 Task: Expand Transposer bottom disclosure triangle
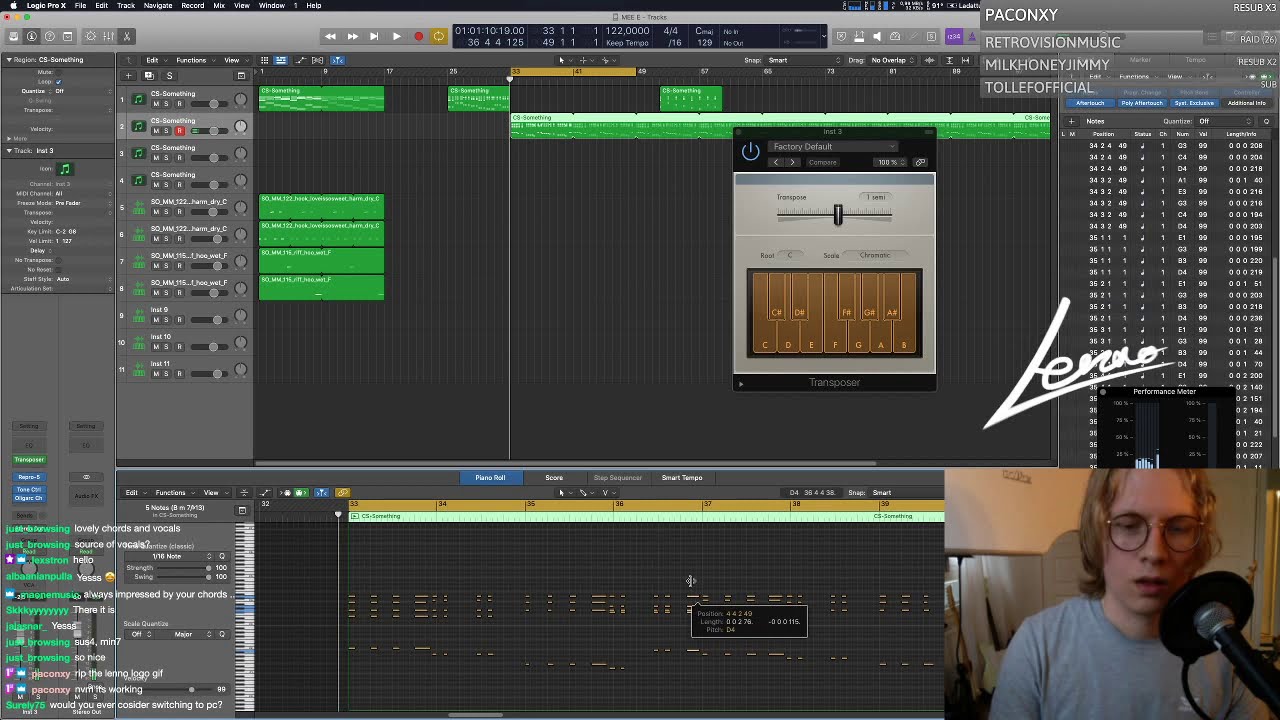click(741, 383)
